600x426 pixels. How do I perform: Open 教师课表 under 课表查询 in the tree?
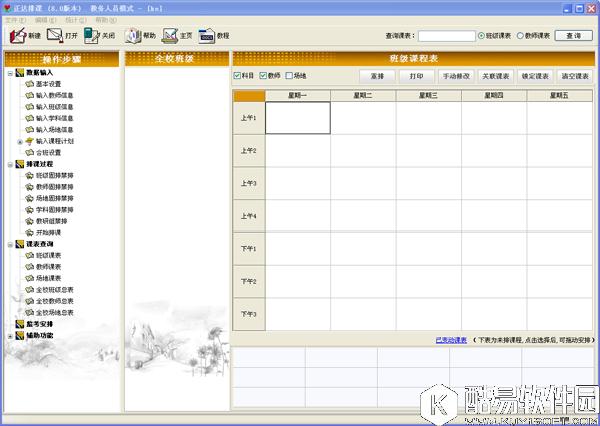tap(48, 267)
